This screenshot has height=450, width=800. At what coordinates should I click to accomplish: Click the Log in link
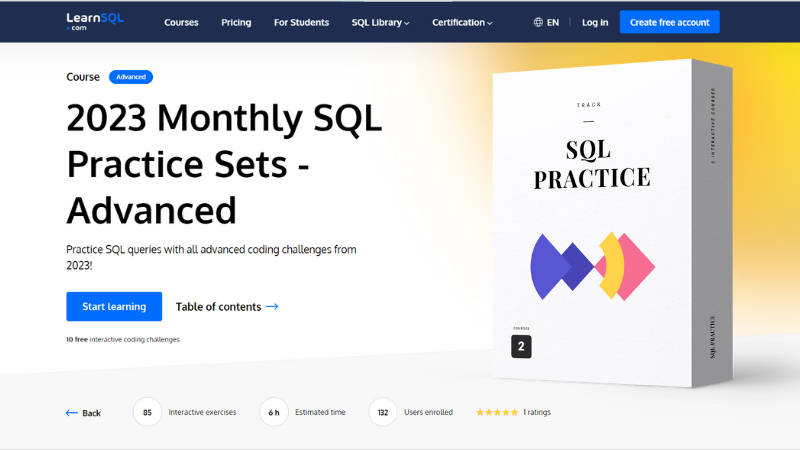tap(595, 22)
